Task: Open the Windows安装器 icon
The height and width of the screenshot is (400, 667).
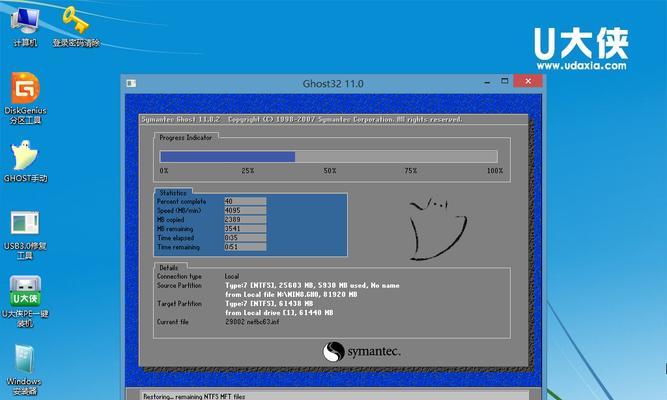Action: 24,370
